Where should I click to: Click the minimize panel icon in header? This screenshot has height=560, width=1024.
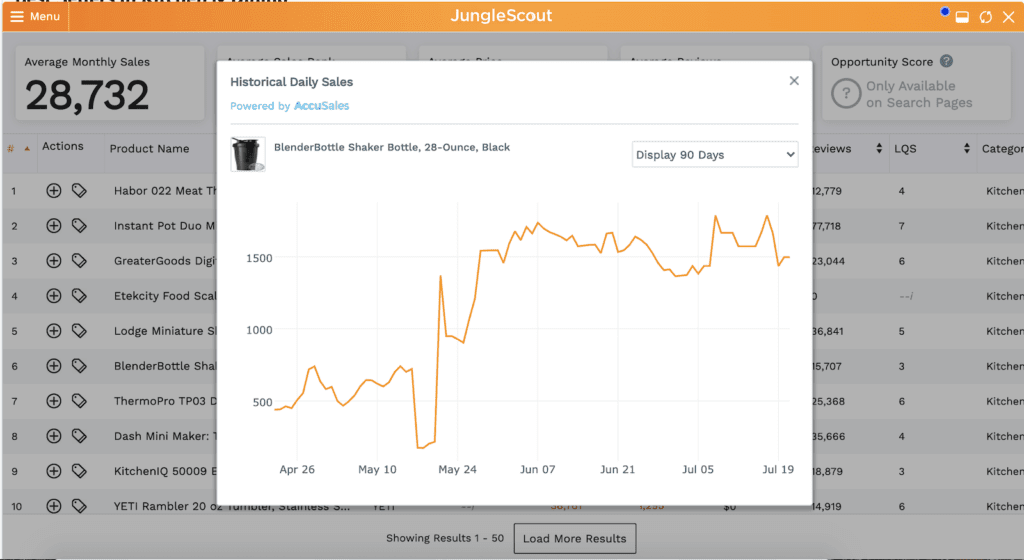point(962,17)
